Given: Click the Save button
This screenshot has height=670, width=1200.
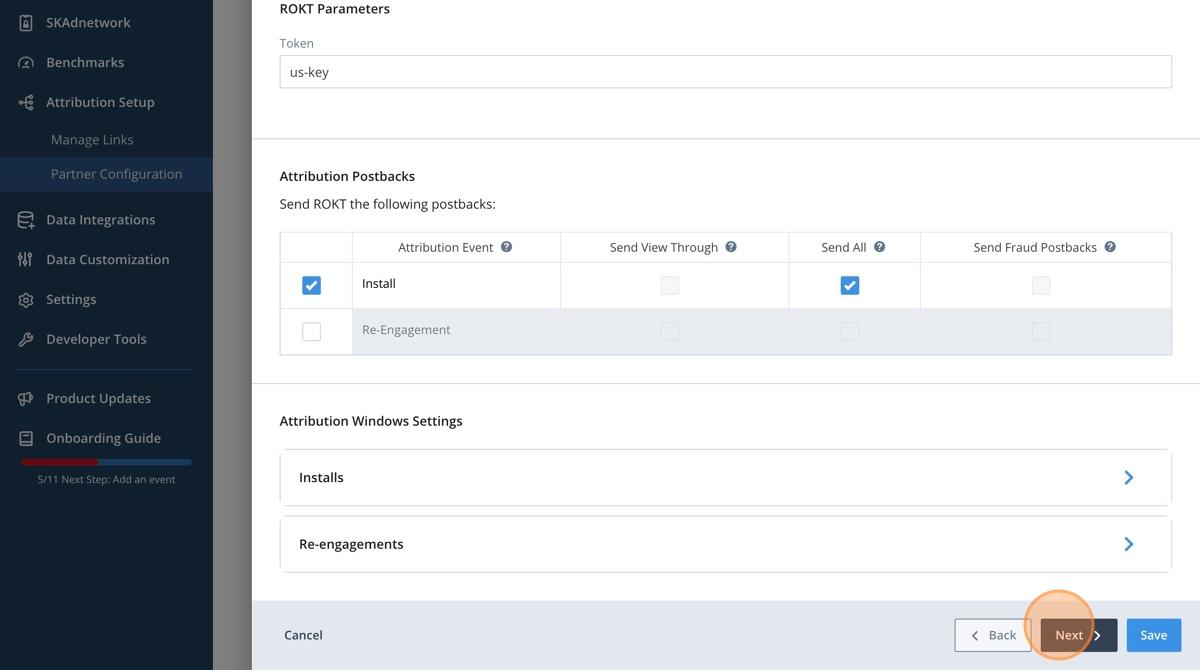Looking at the screenshot, I should (1153, 635).
